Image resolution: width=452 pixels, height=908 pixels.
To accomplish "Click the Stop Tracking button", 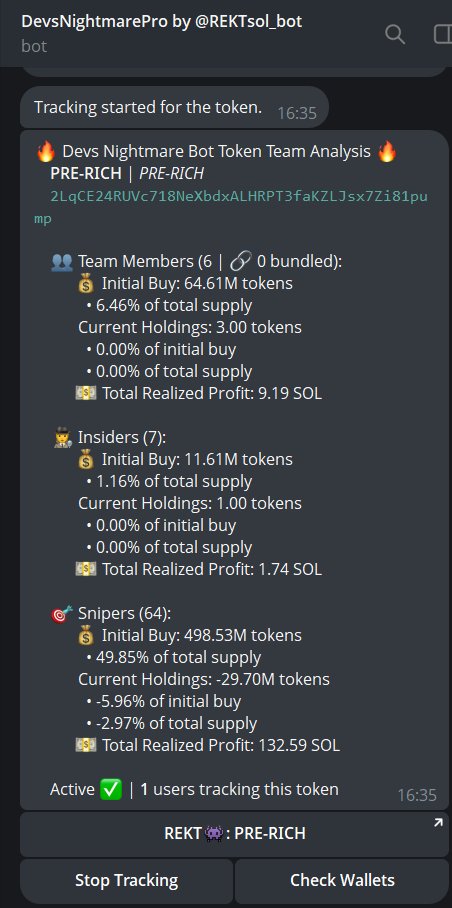I will point(127,881).
